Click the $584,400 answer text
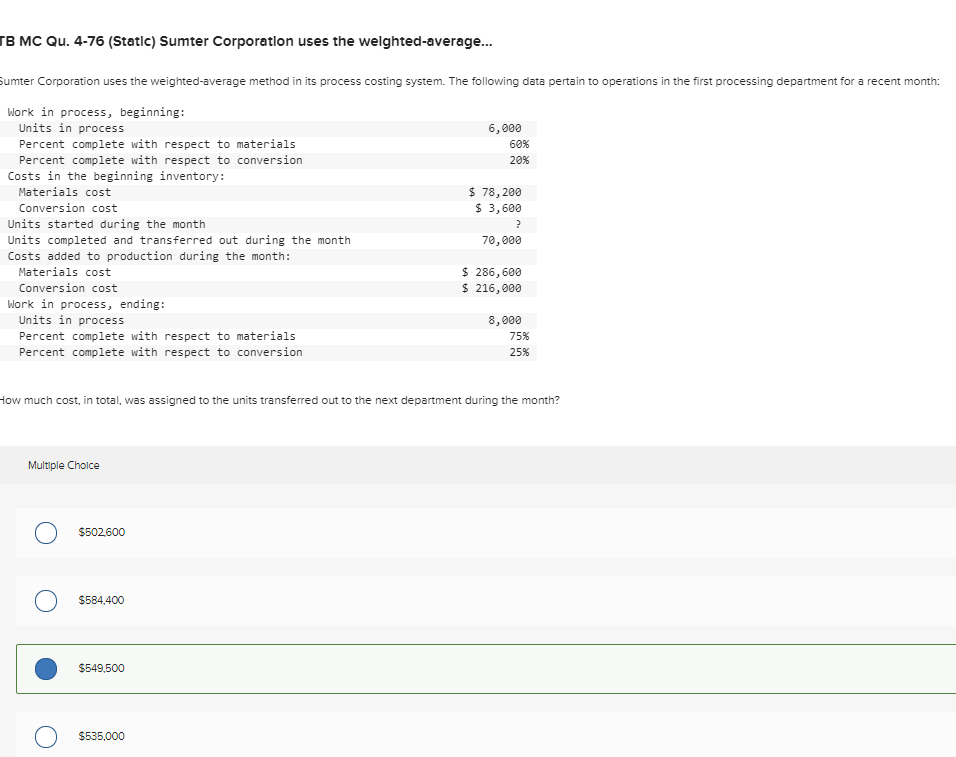956x757 pixels. (x=101, y=600)
